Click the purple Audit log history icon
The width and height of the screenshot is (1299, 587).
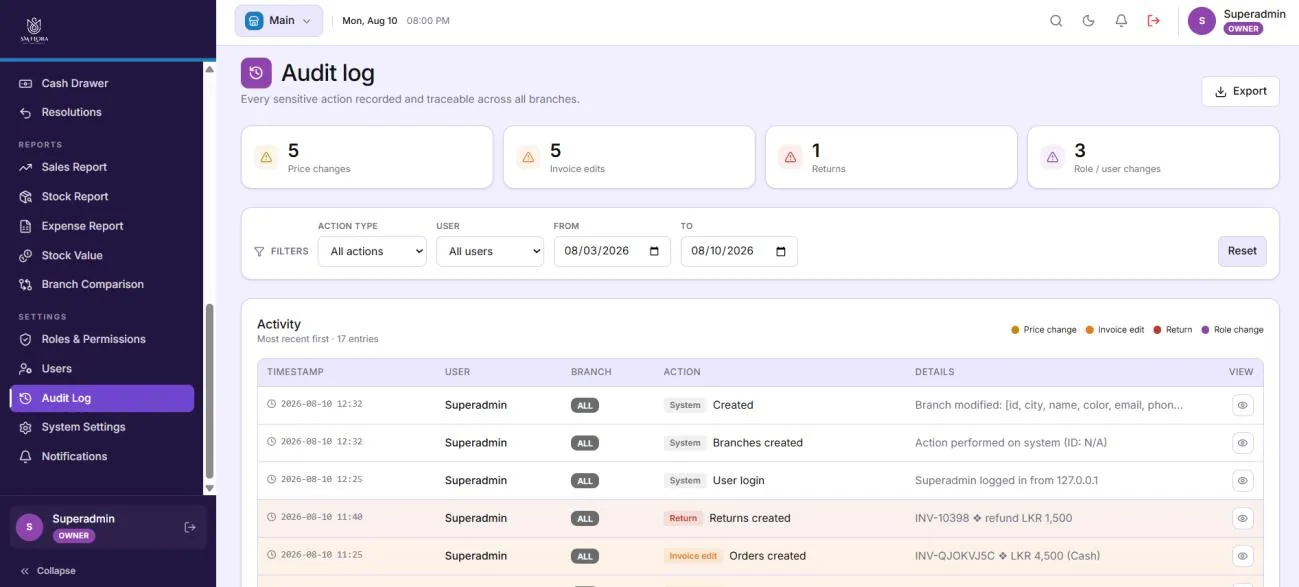(x=257, y=73)
